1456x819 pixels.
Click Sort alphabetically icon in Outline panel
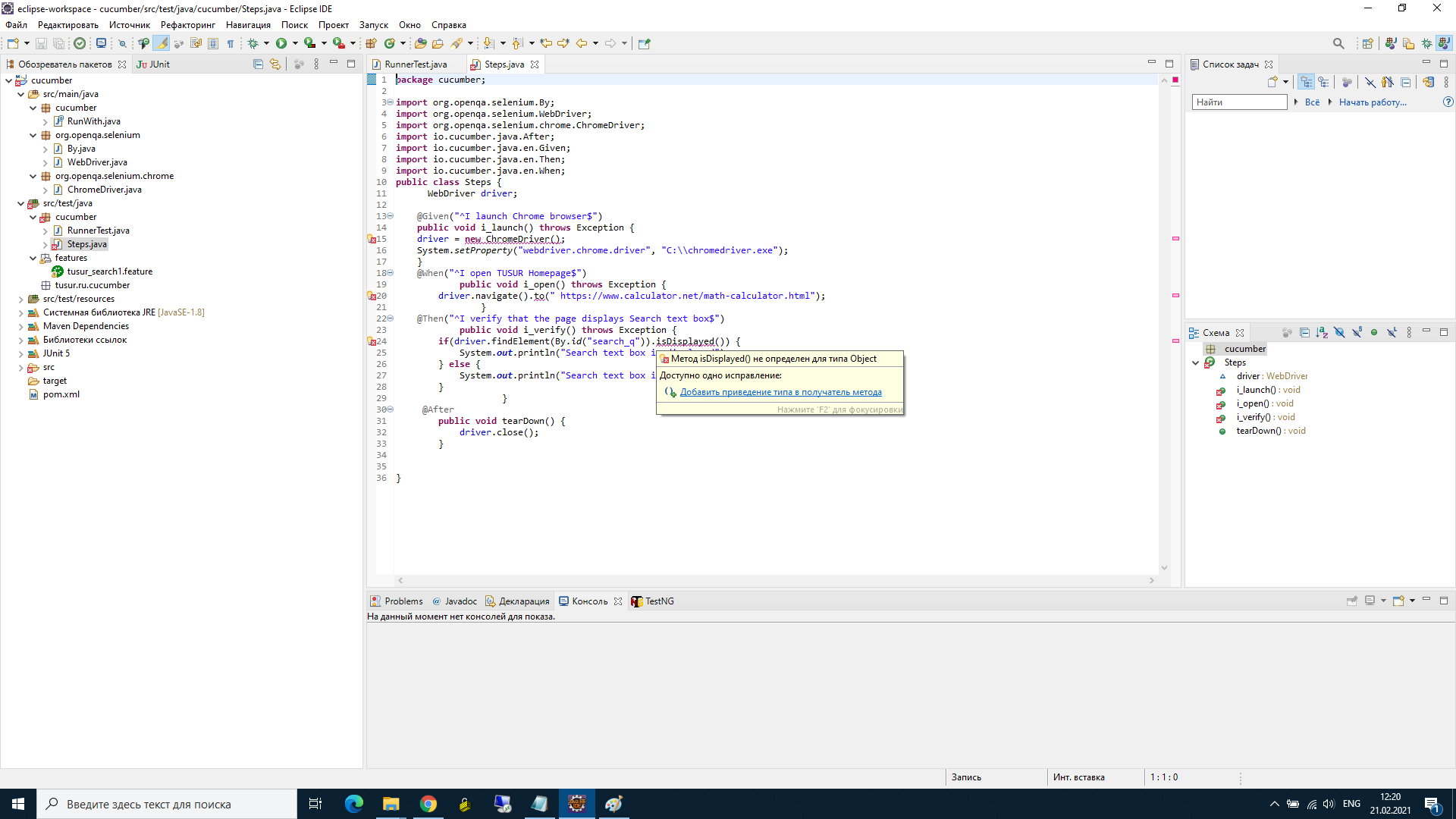[x=1322, y=333]
